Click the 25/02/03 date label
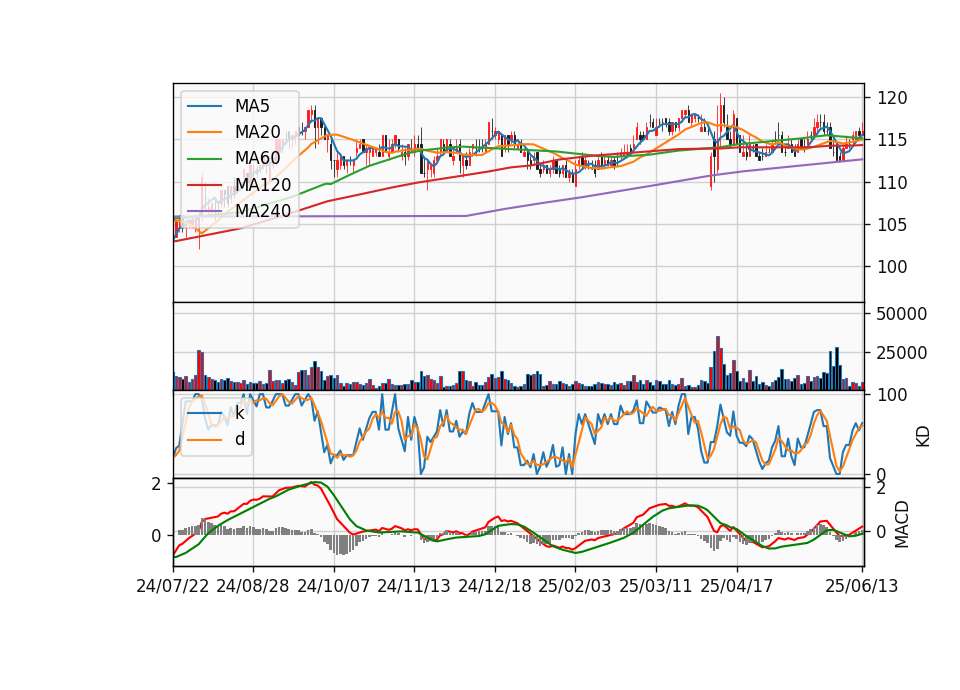Viewport: 960px width, 690px height. (575, 586)
